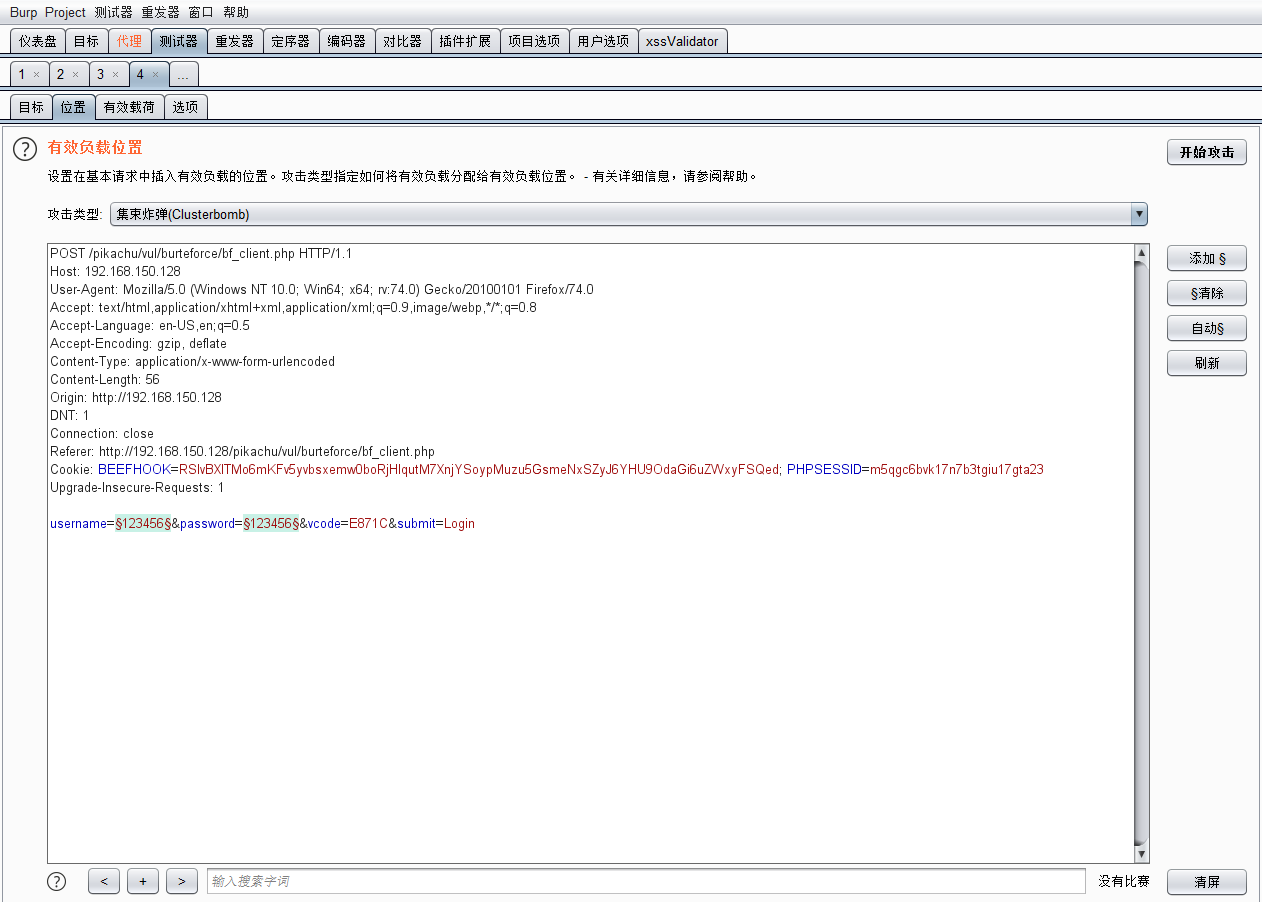
Task: Open the 窗口 menu
Action: pos(201,12)
